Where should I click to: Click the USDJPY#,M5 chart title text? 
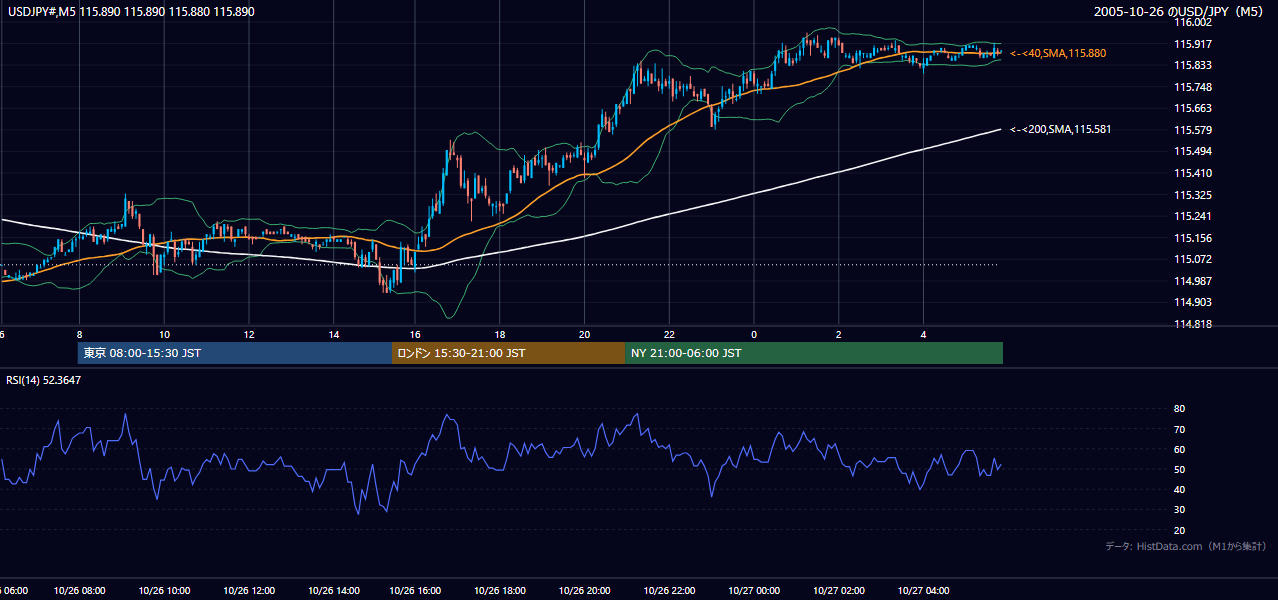coord(129,11)
